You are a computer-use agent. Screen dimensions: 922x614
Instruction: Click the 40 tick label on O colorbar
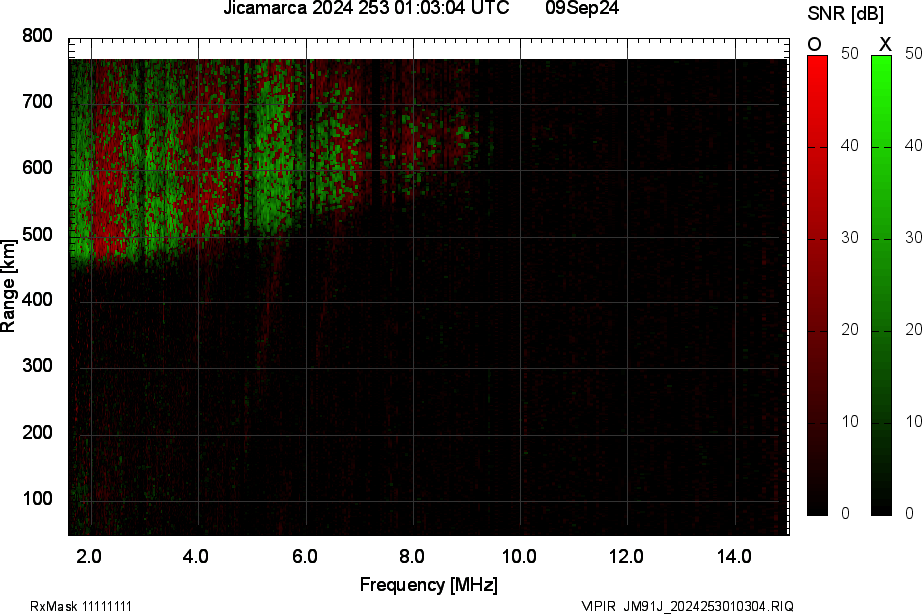click(850, 146)
